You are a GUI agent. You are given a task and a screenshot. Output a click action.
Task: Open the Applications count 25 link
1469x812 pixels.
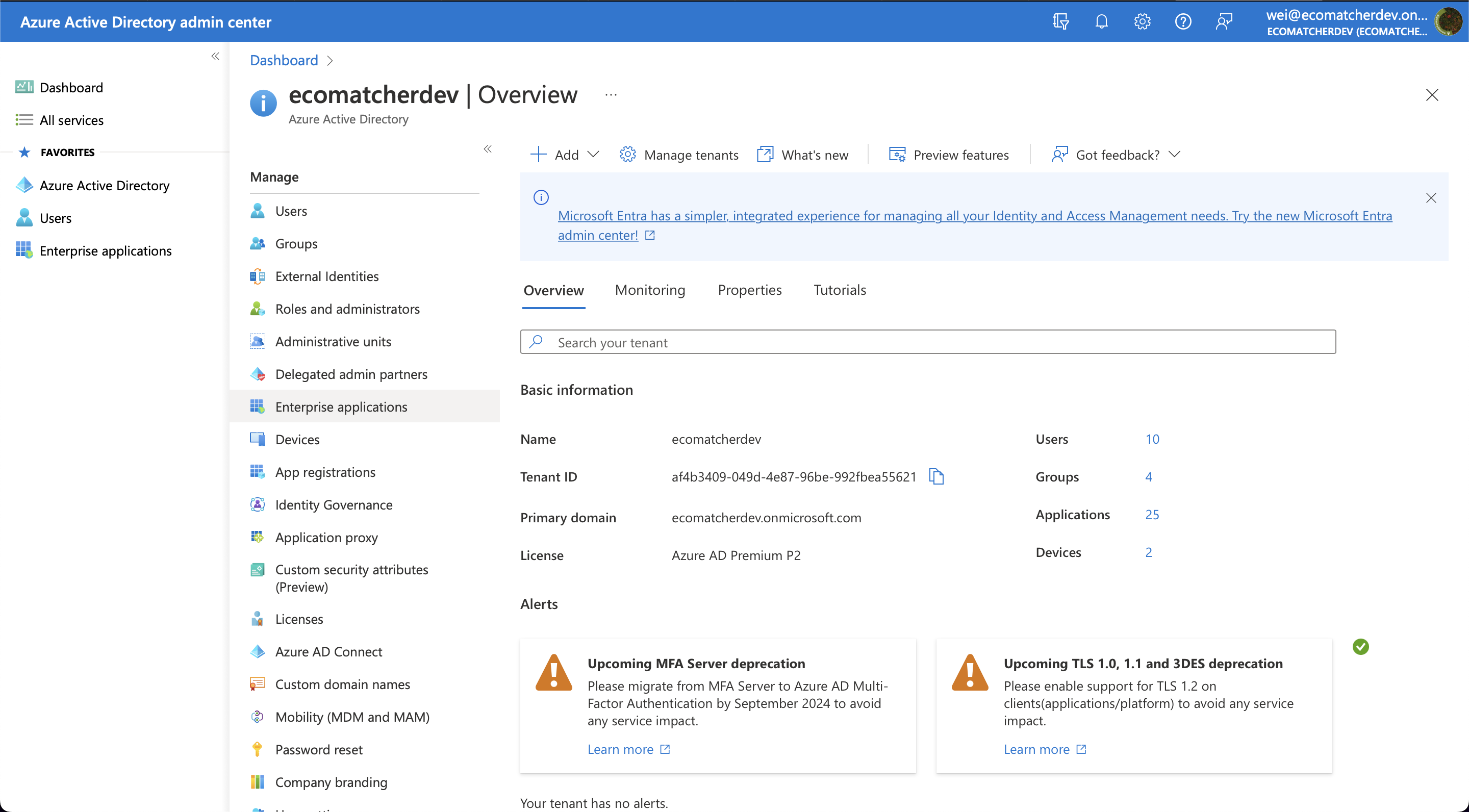click(1152, 514)
